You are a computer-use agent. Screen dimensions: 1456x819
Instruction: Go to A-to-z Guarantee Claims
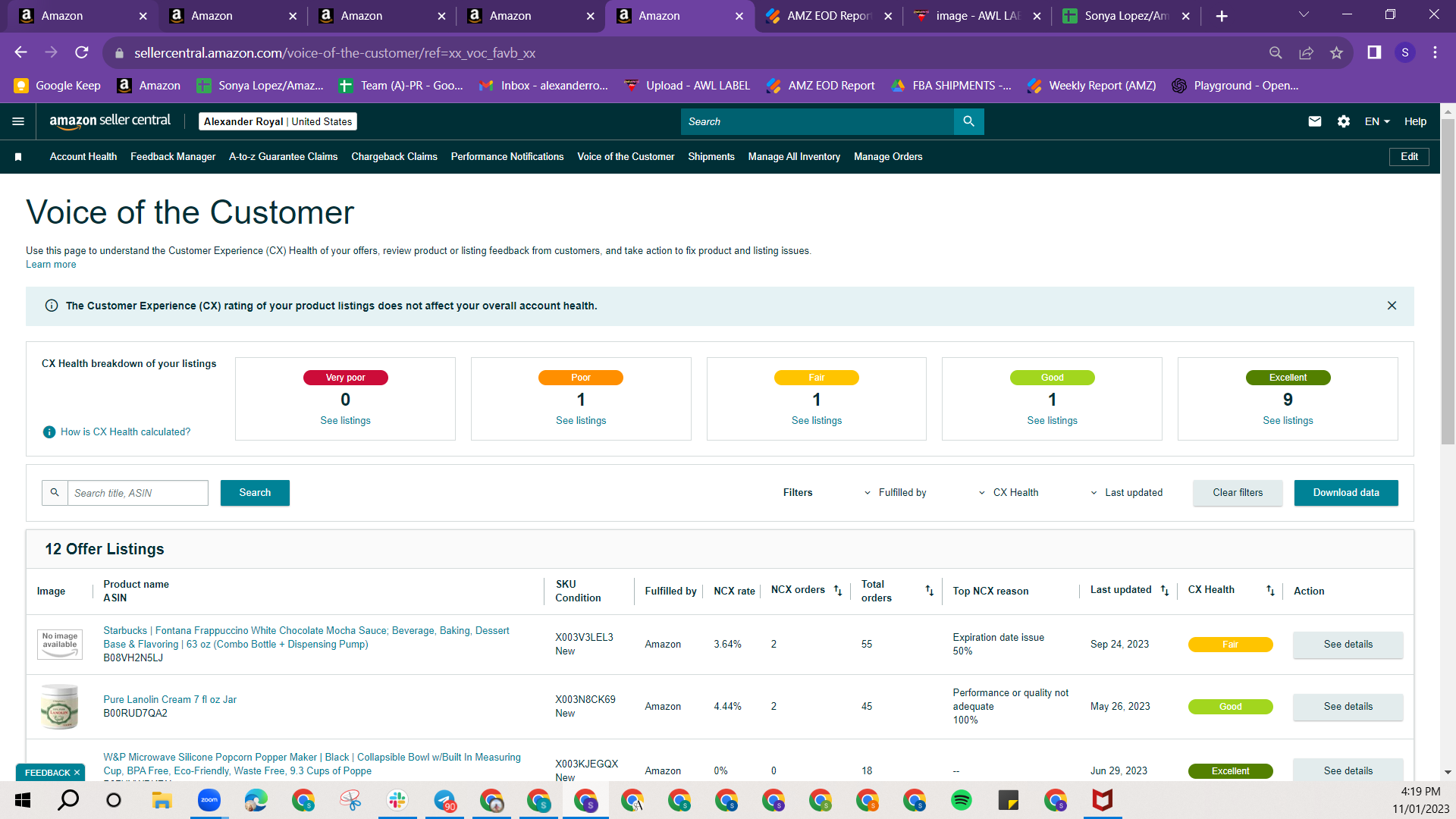point(284,157)
